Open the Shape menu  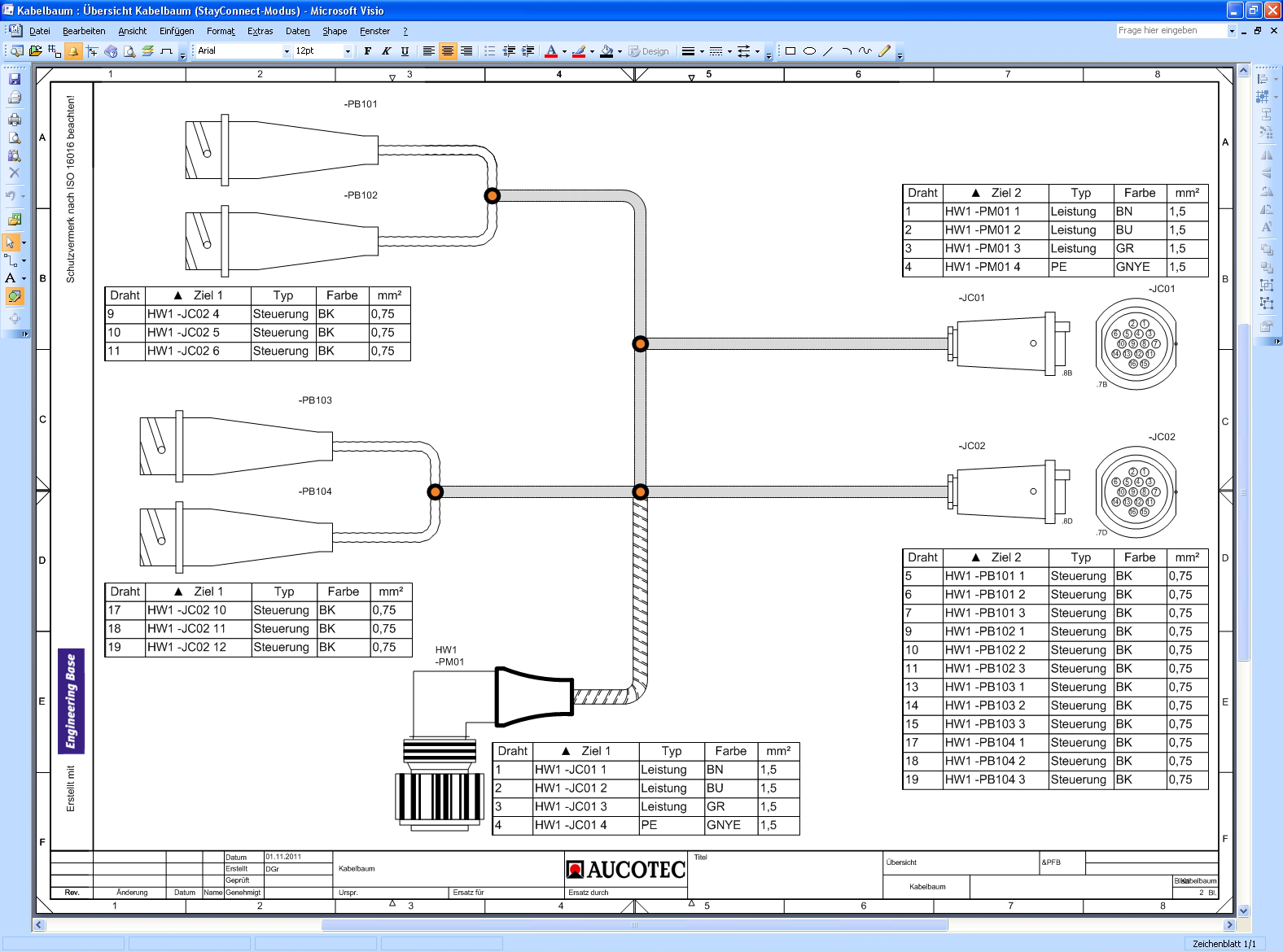coord(334,31)
